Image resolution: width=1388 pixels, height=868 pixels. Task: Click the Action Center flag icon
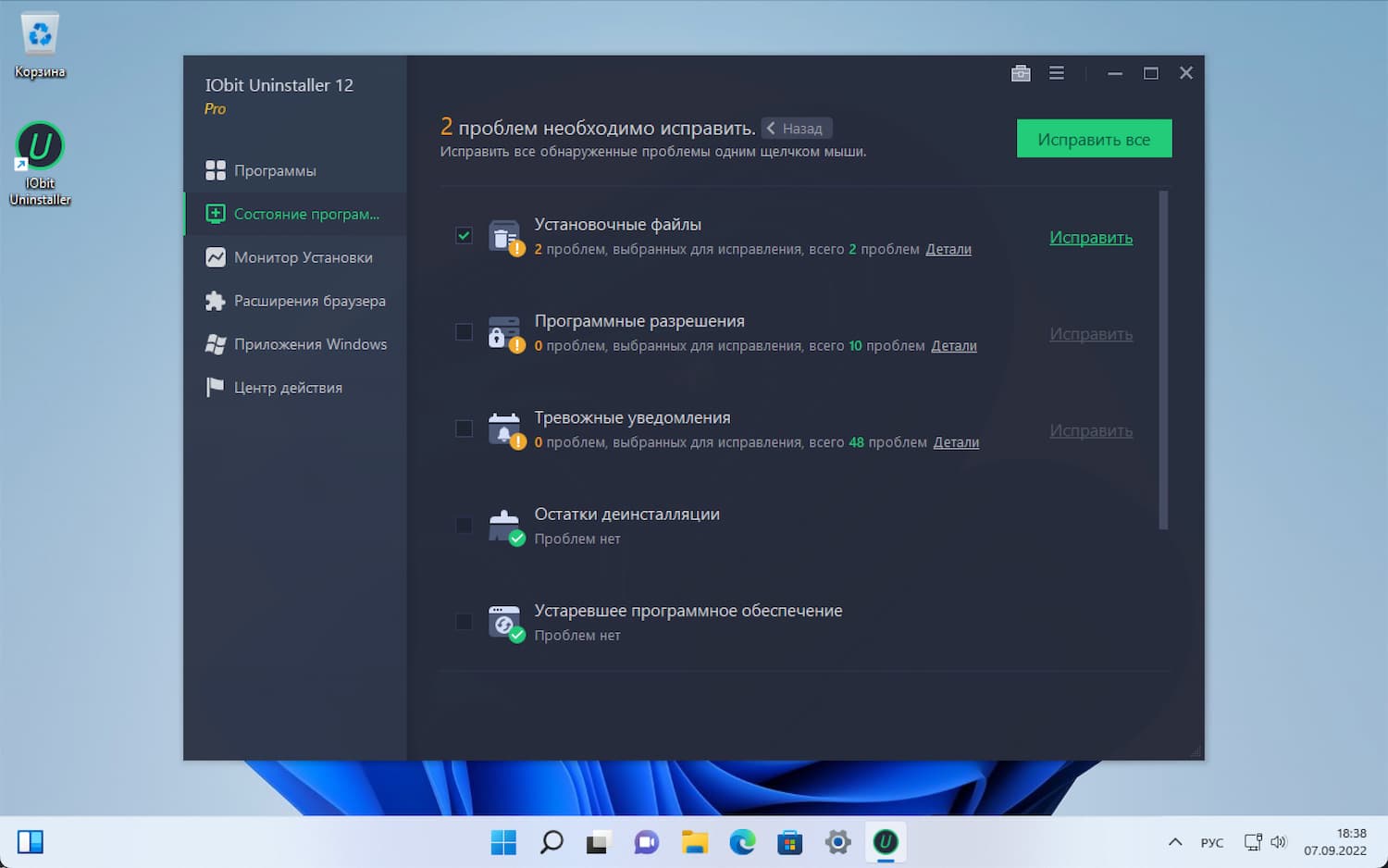point(216,388)
